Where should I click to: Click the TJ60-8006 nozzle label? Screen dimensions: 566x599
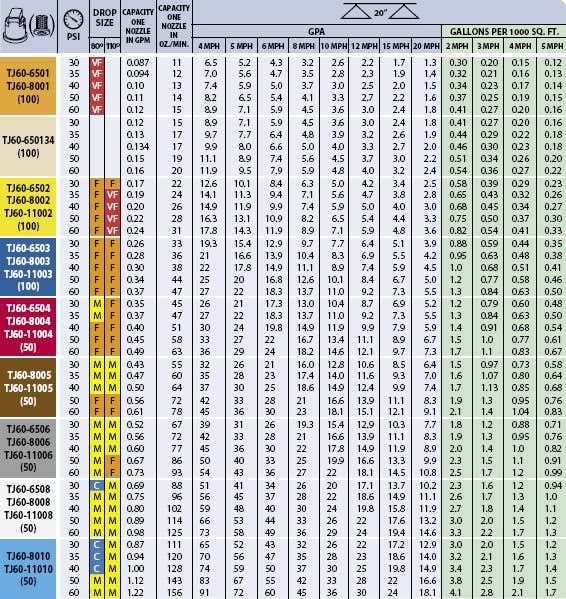tap(28, 442)
